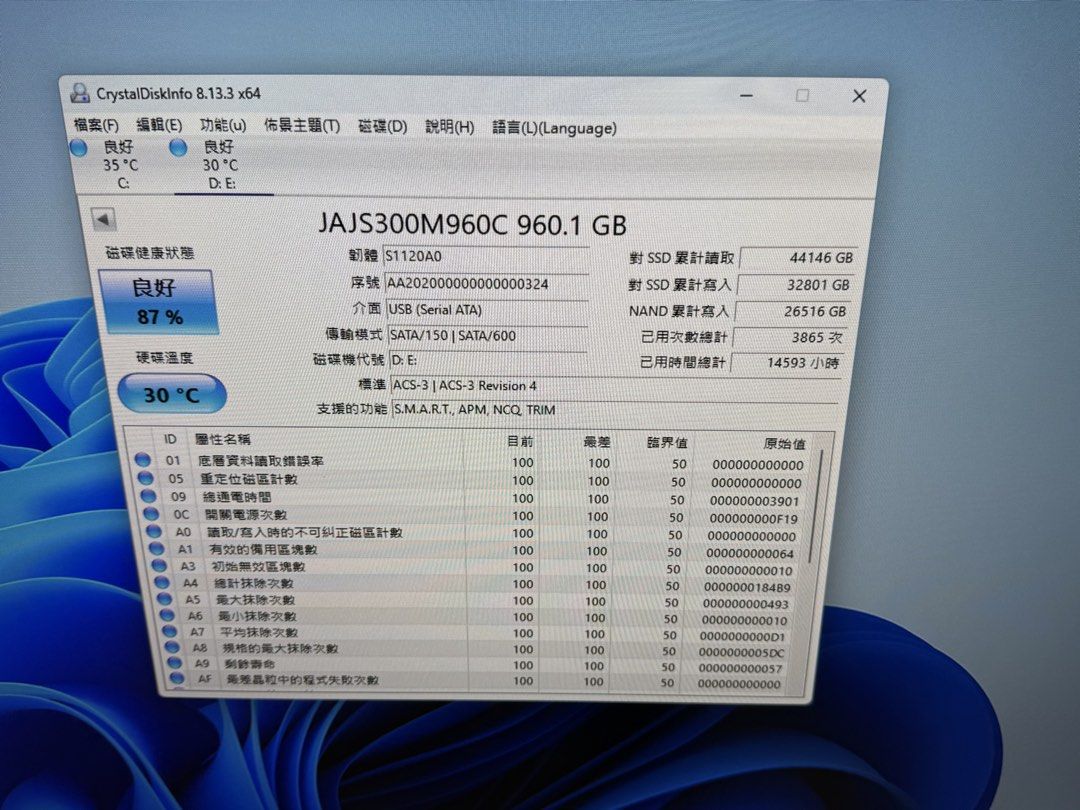
Task: Open the 磁碟(D) menu
Action: pos(382,127)
